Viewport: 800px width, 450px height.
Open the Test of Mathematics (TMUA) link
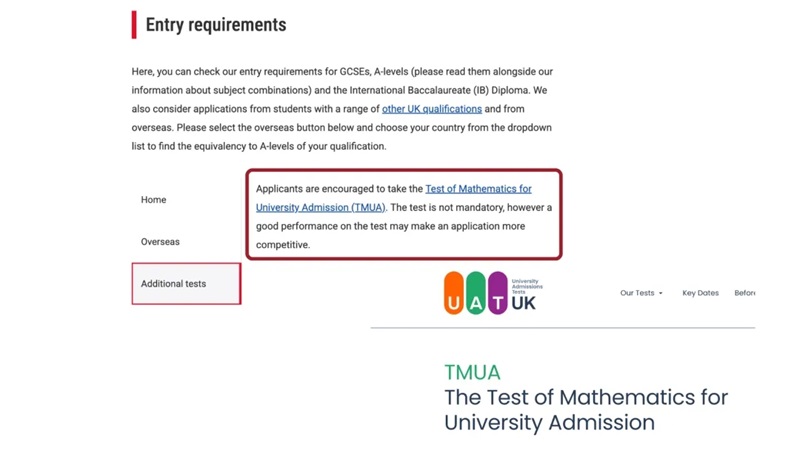[478, 189]
